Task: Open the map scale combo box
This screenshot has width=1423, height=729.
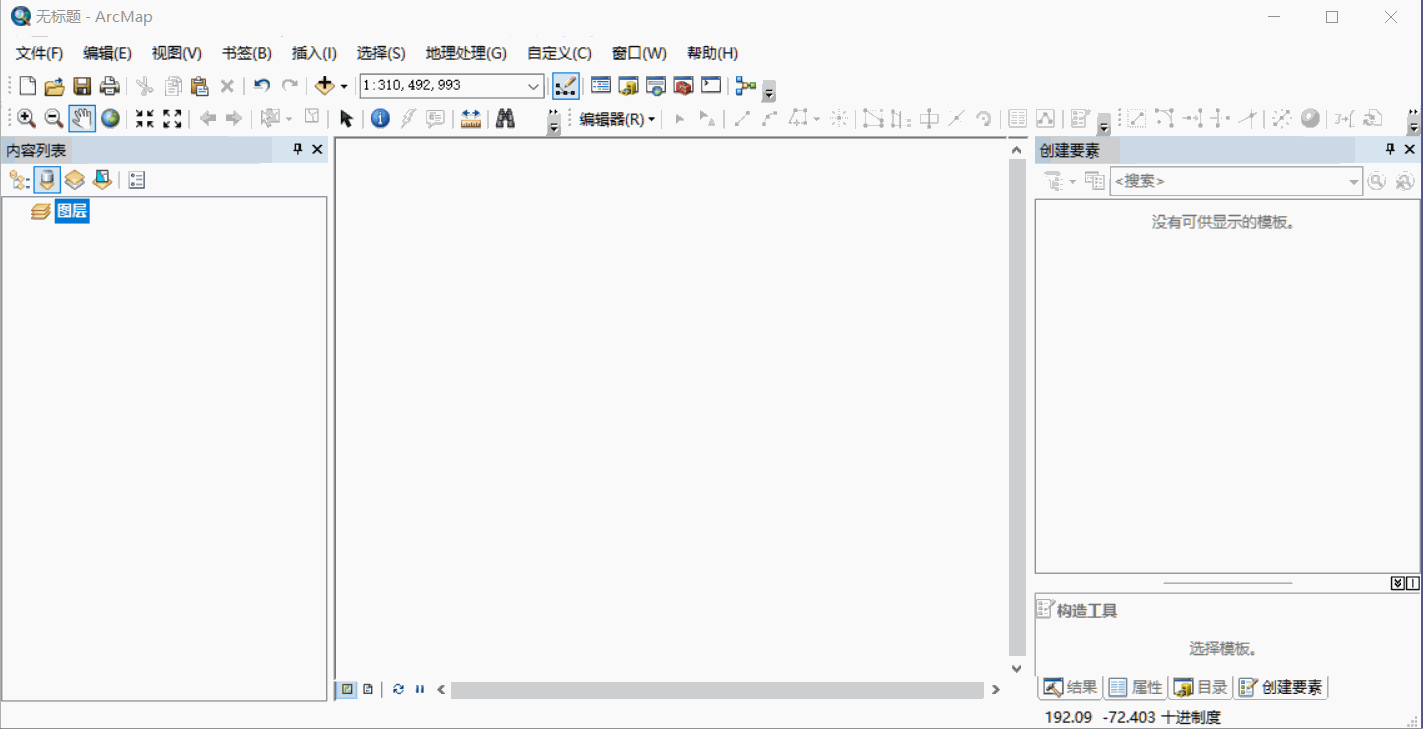Action: point(452,86)
